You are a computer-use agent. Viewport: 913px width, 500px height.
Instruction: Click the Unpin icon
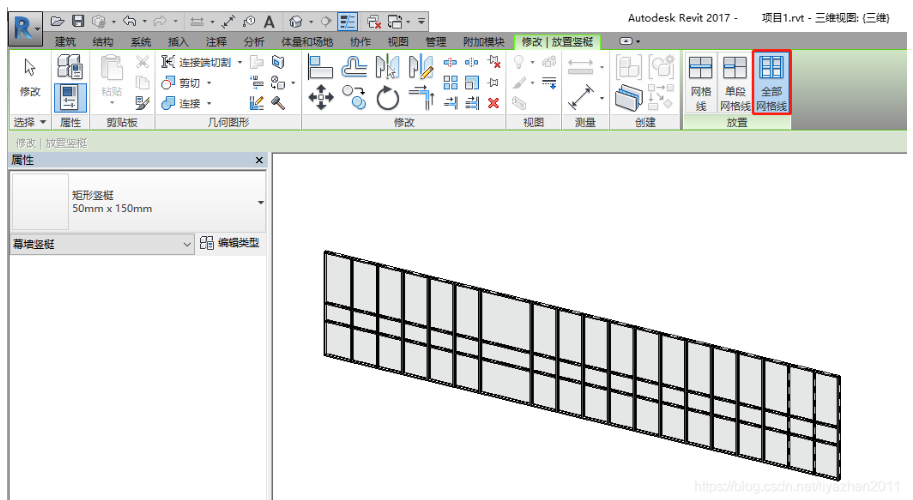494,62
